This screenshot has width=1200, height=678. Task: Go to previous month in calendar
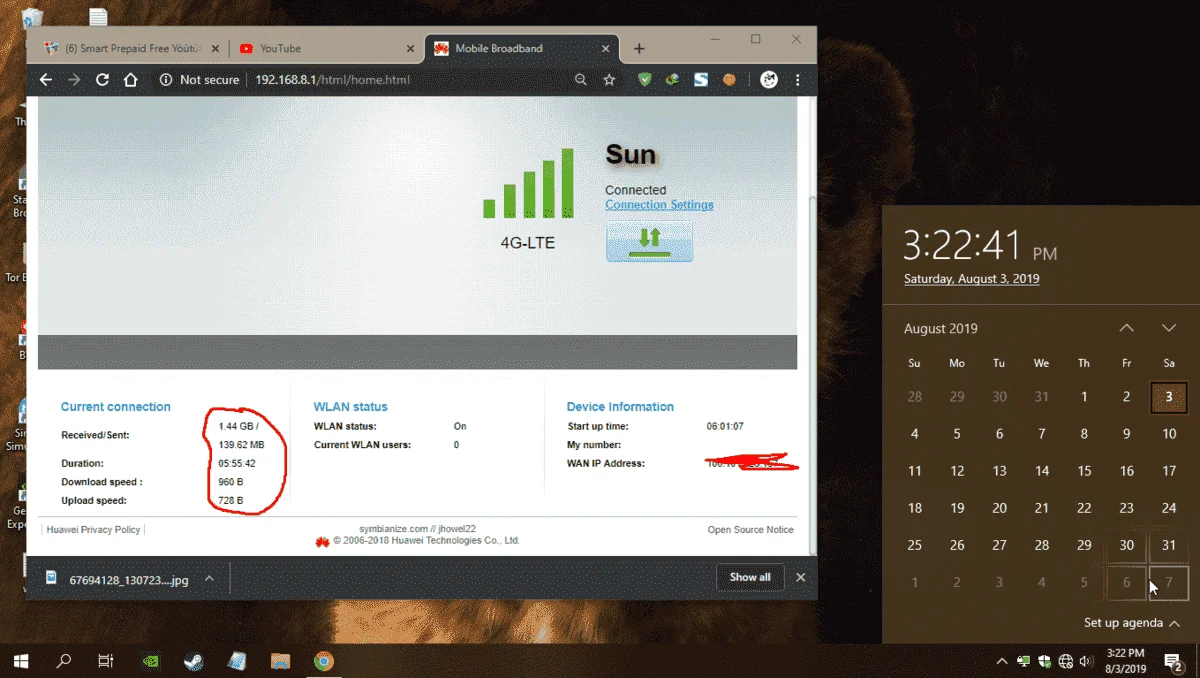point(1126,328)
